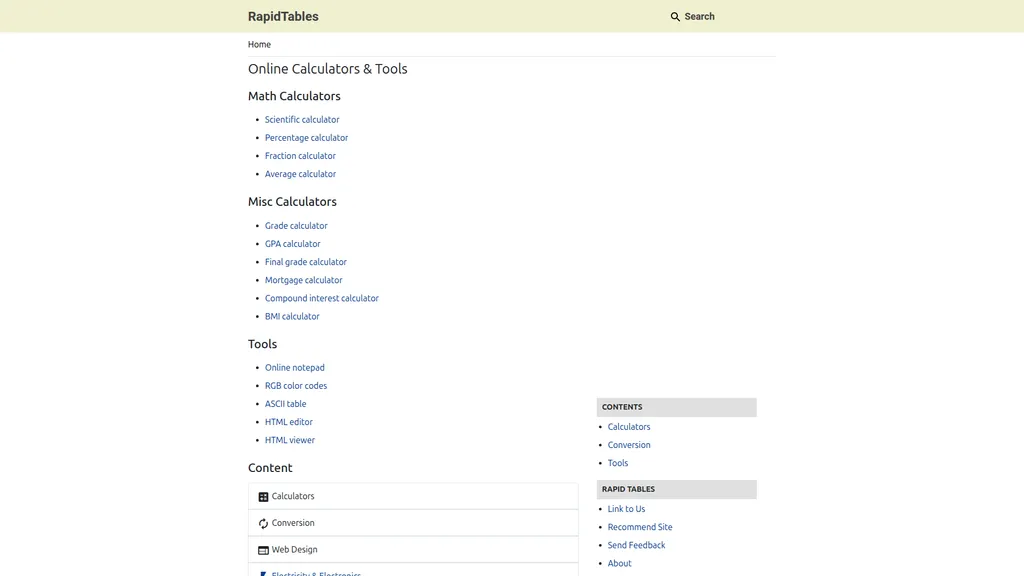Open Average calculator link
The image size is (1024, 576).
click(300, 174)
